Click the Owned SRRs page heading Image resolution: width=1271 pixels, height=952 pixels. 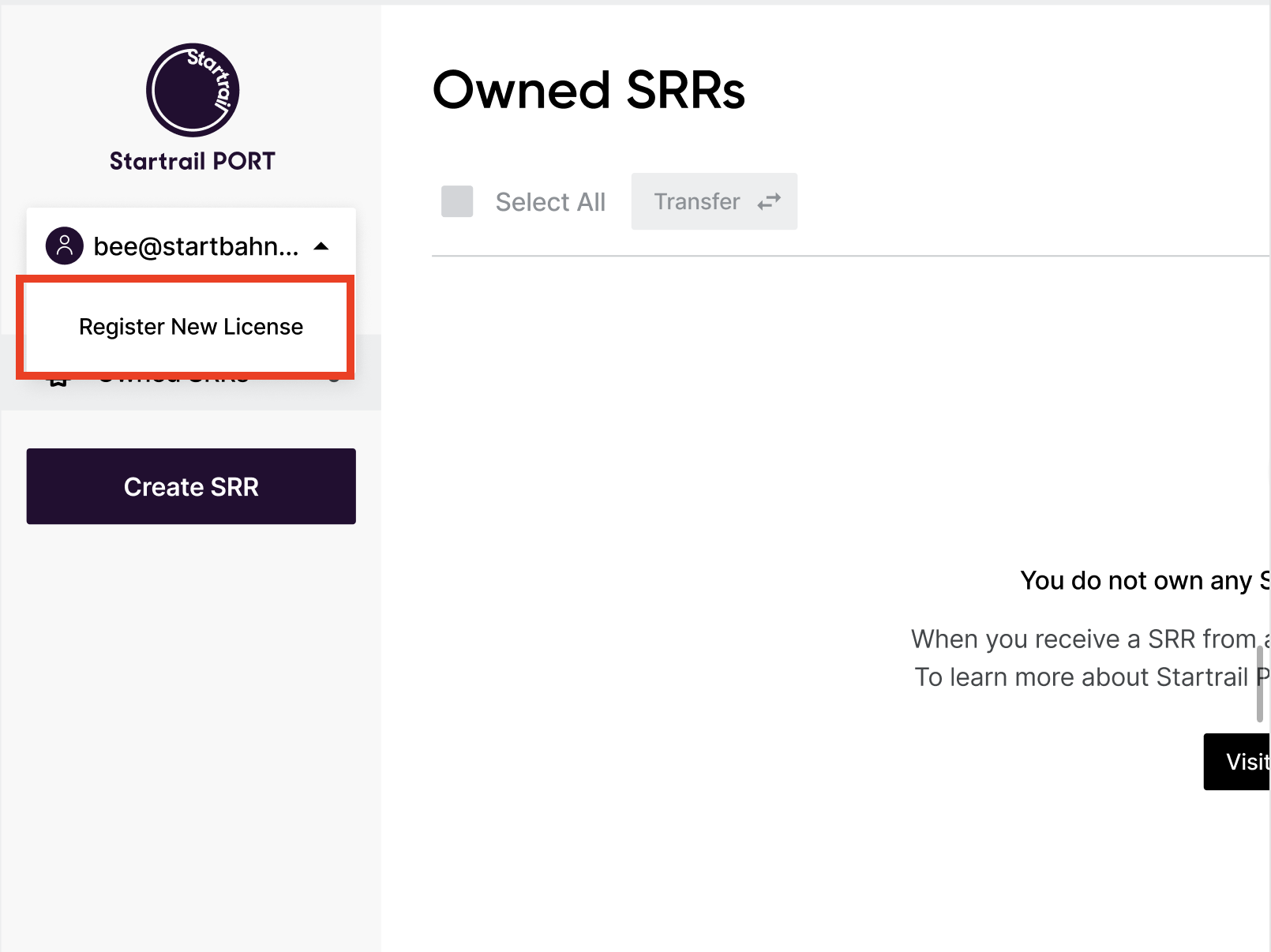588,90
